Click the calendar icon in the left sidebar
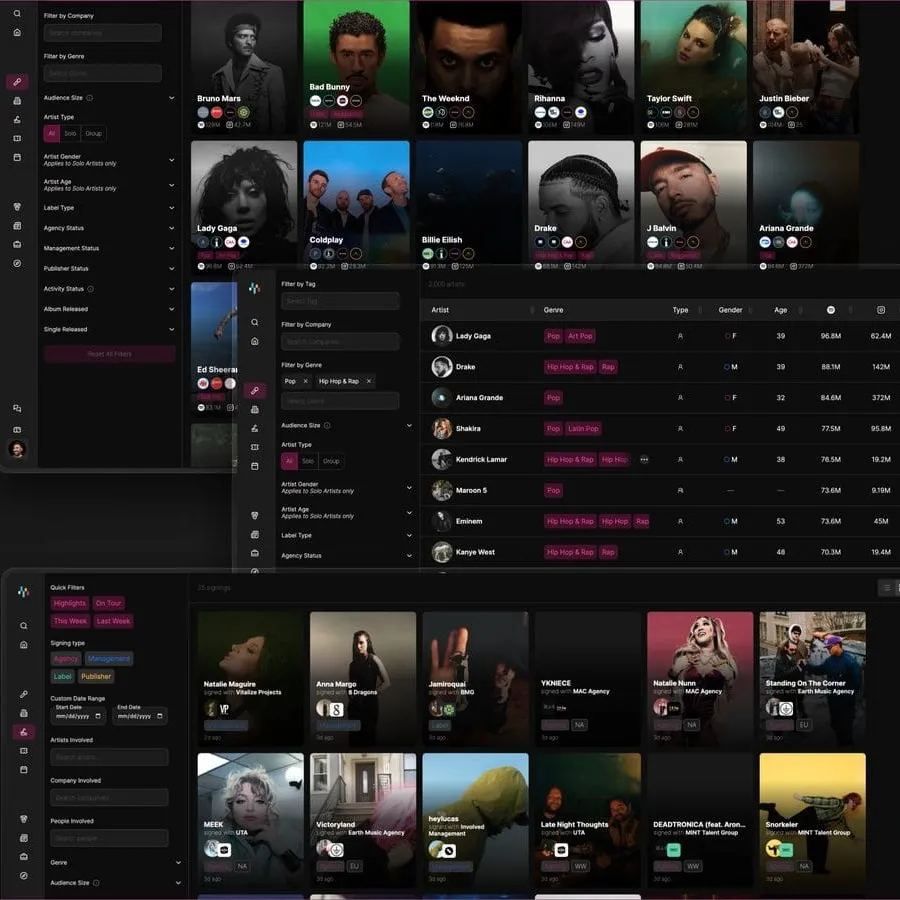Image resolution: width=900 pixels, height=900 pixels. pyautogui.click(x=16, y=157)
